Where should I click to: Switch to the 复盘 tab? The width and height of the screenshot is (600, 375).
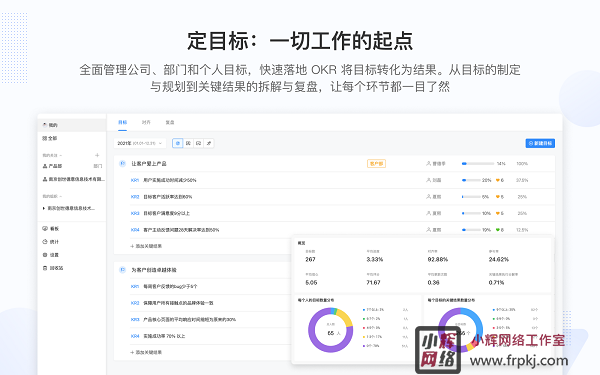pos(170,122)
